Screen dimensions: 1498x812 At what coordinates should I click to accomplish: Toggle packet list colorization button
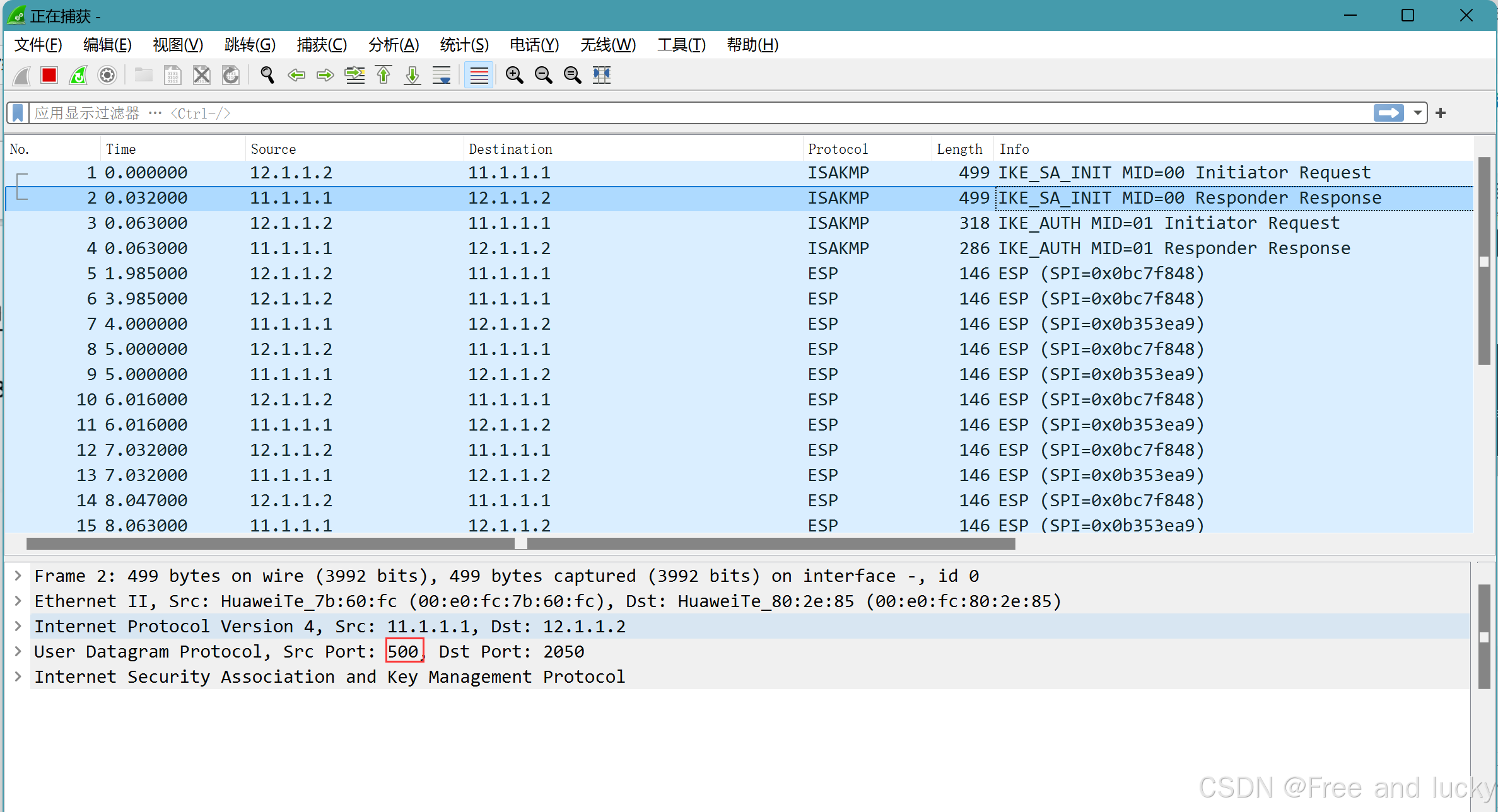click(479, 76)
